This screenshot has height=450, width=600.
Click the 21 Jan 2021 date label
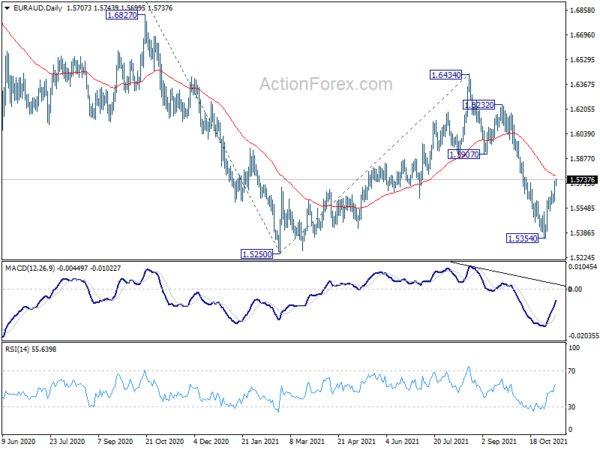click(261, 441)
